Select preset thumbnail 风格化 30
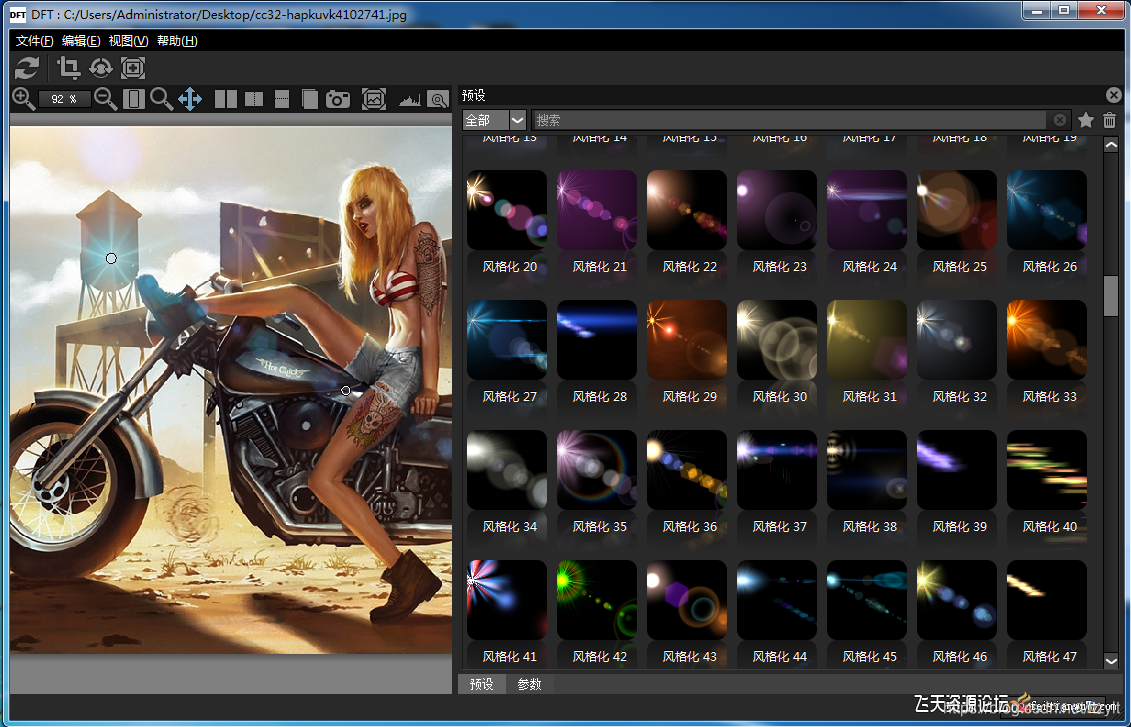 (777, 340)
